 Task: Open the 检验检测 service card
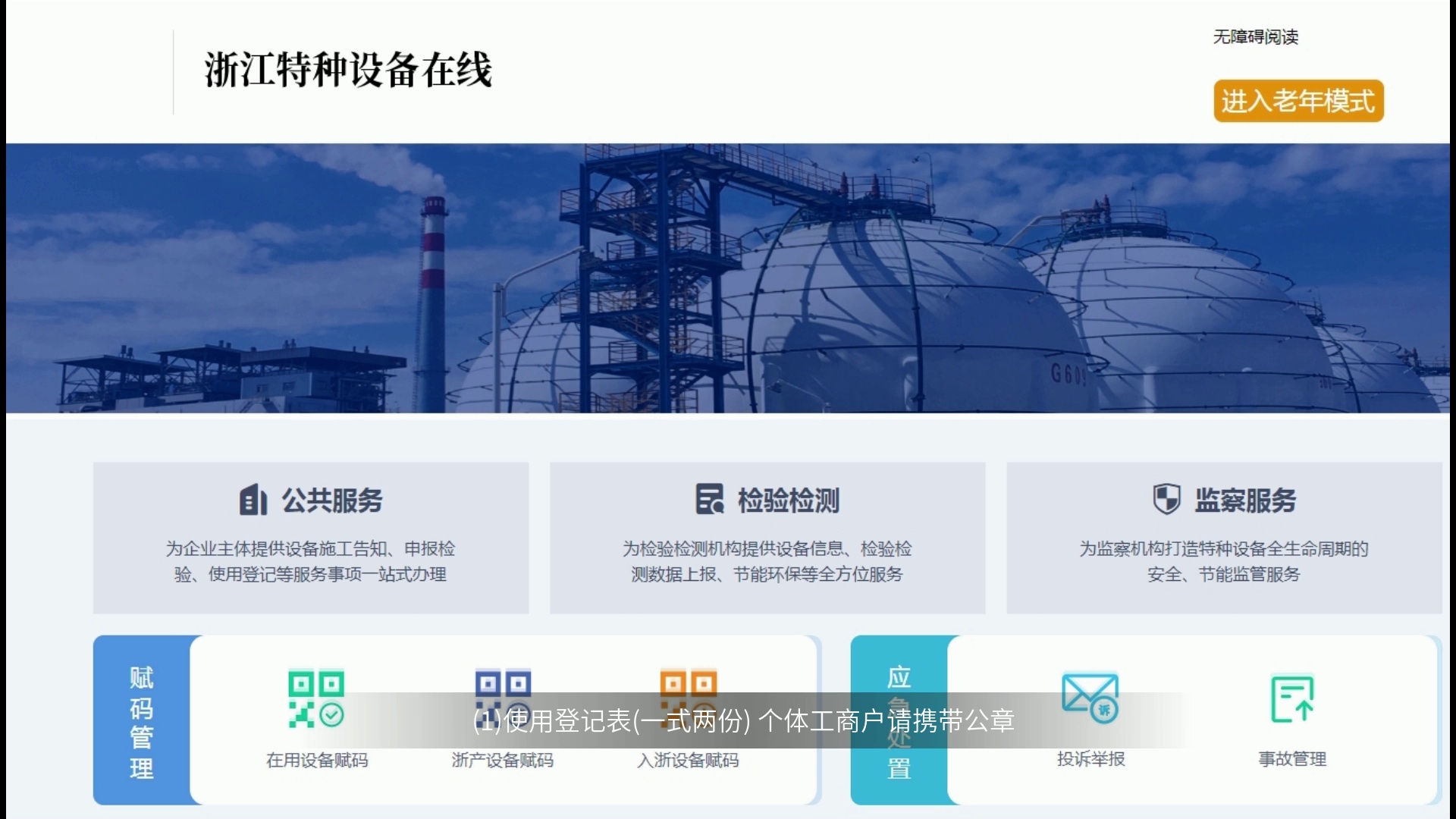tap(767, 538)
